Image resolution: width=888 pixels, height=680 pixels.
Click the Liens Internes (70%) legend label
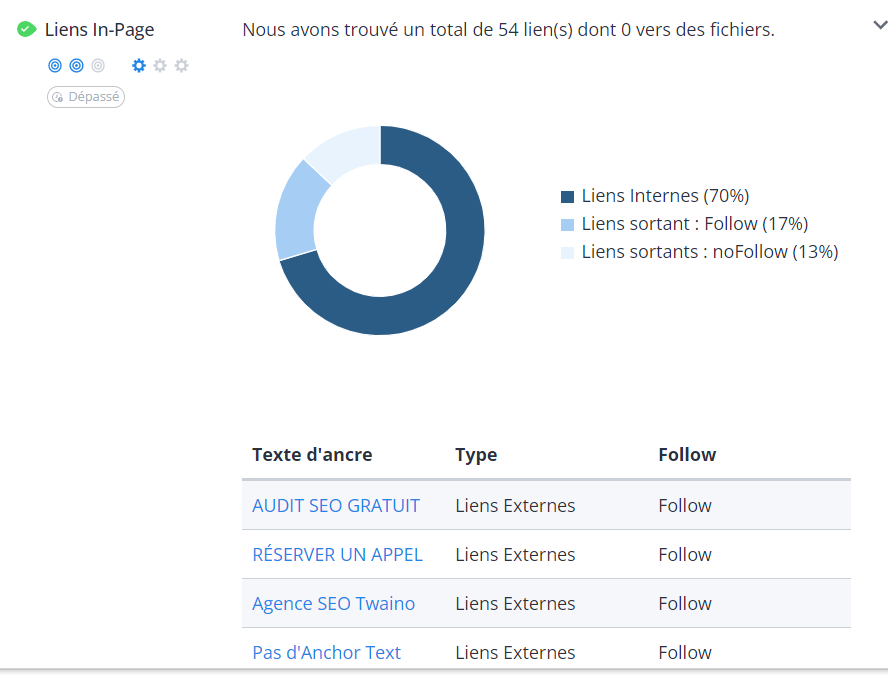pos(665,196)
